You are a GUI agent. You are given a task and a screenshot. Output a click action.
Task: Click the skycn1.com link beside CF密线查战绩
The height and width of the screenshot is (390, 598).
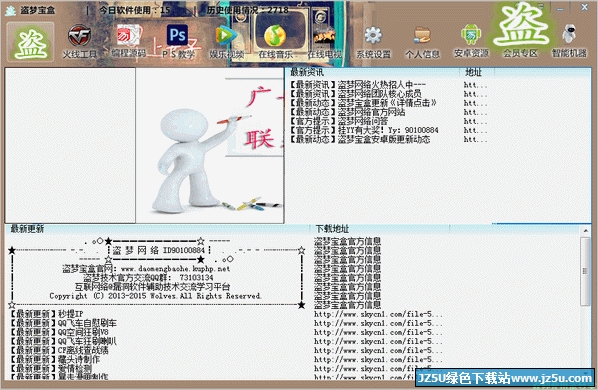[378, 351]
